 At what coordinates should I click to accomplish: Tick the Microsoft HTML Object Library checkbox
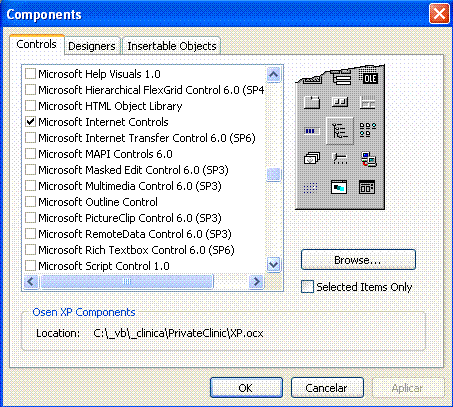point(30,106)
